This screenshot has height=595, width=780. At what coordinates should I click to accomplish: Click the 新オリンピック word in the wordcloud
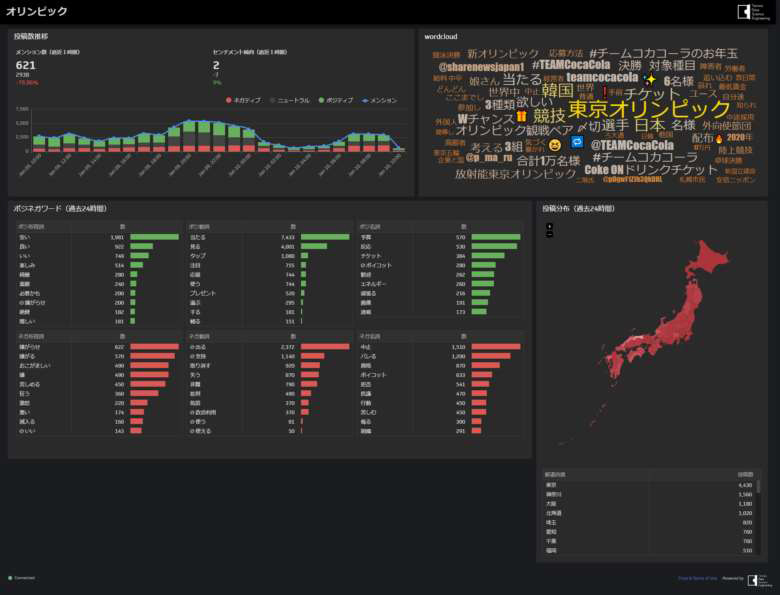[503, 54]
